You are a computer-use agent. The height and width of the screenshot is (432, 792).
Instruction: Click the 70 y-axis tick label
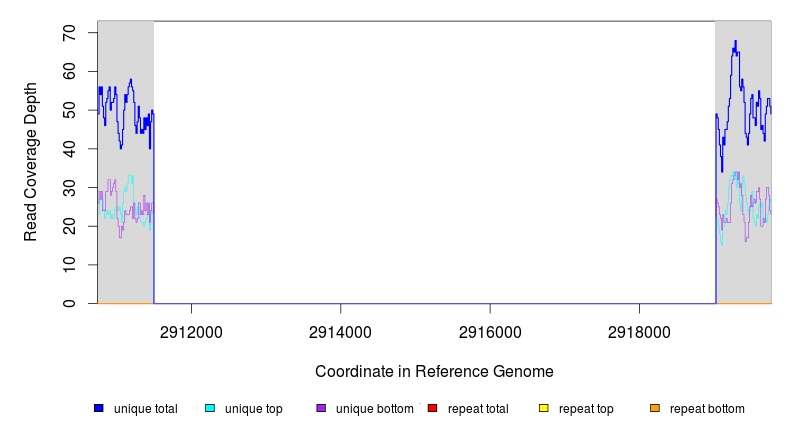click(69, 33)
